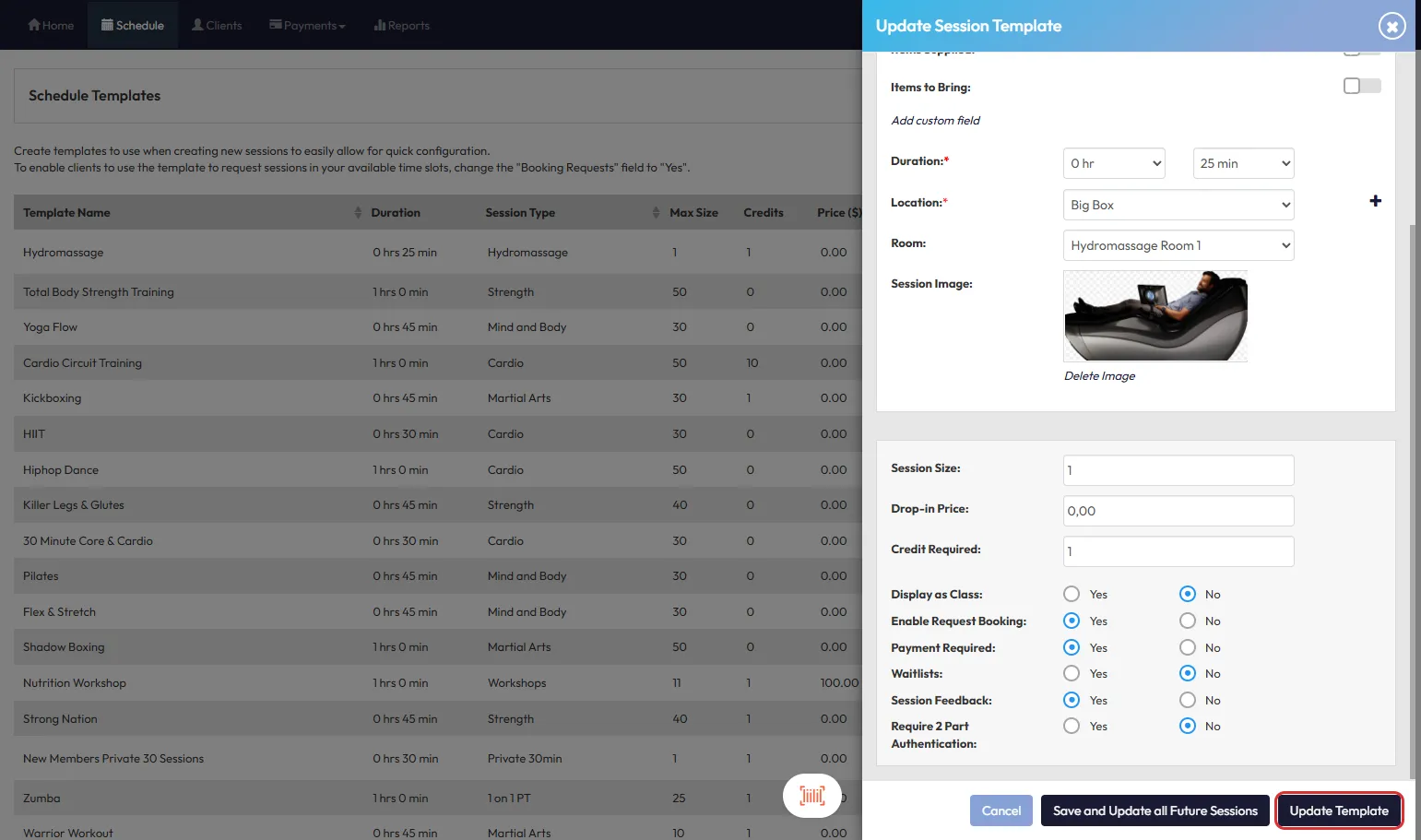Click the plus icon to add location

point(1375,201)
